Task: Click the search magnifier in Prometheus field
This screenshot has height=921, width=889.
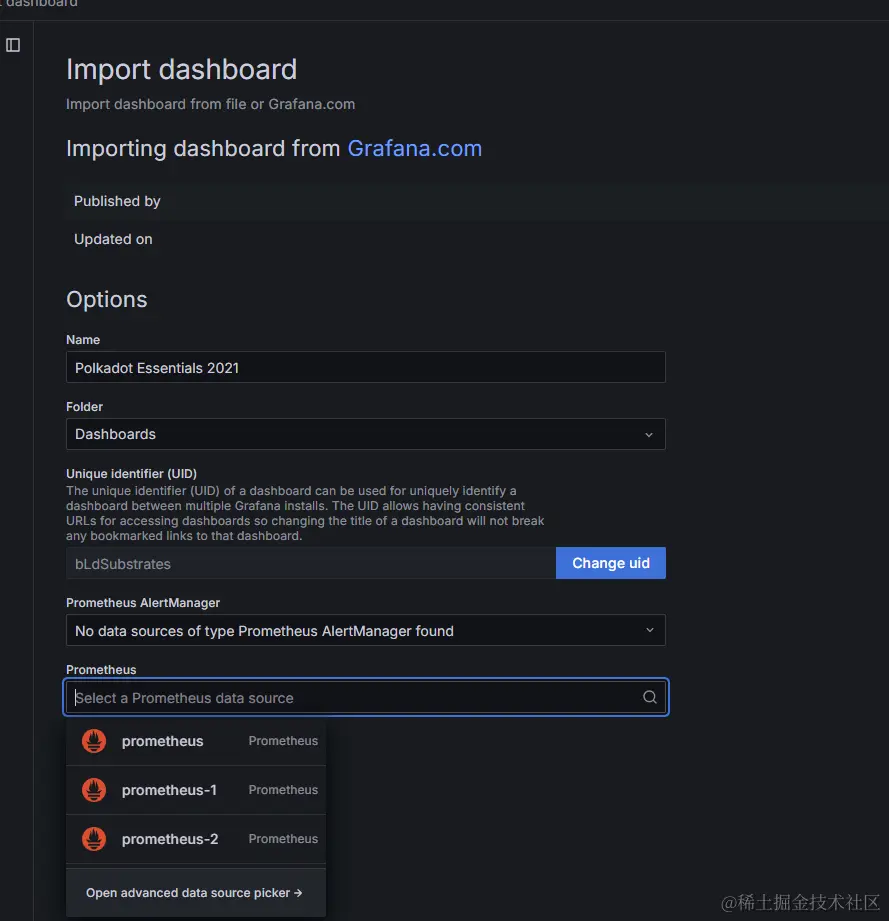Action: coord(649,697)
